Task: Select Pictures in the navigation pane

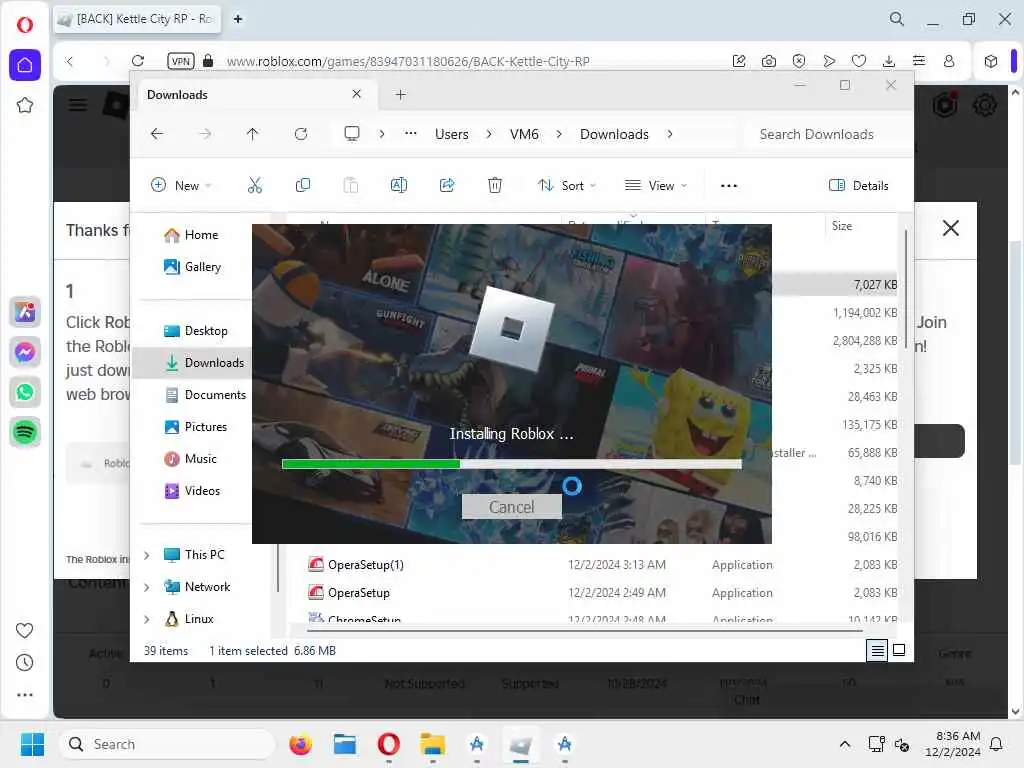Action: [196, 426]
